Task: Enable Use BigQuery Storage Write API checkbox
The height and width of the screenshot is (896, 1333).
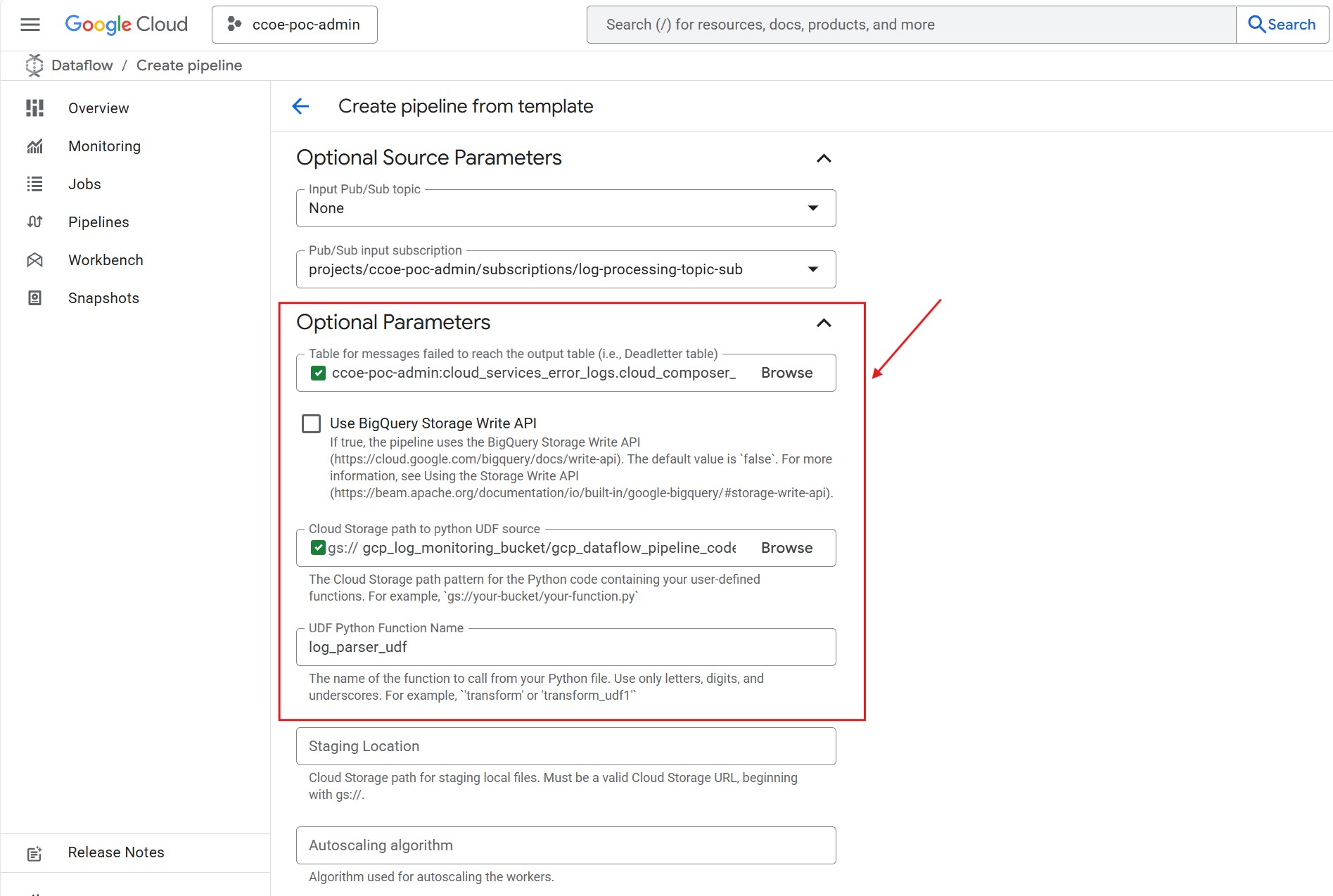Action: pyautogui.click(x=311, y=423)
